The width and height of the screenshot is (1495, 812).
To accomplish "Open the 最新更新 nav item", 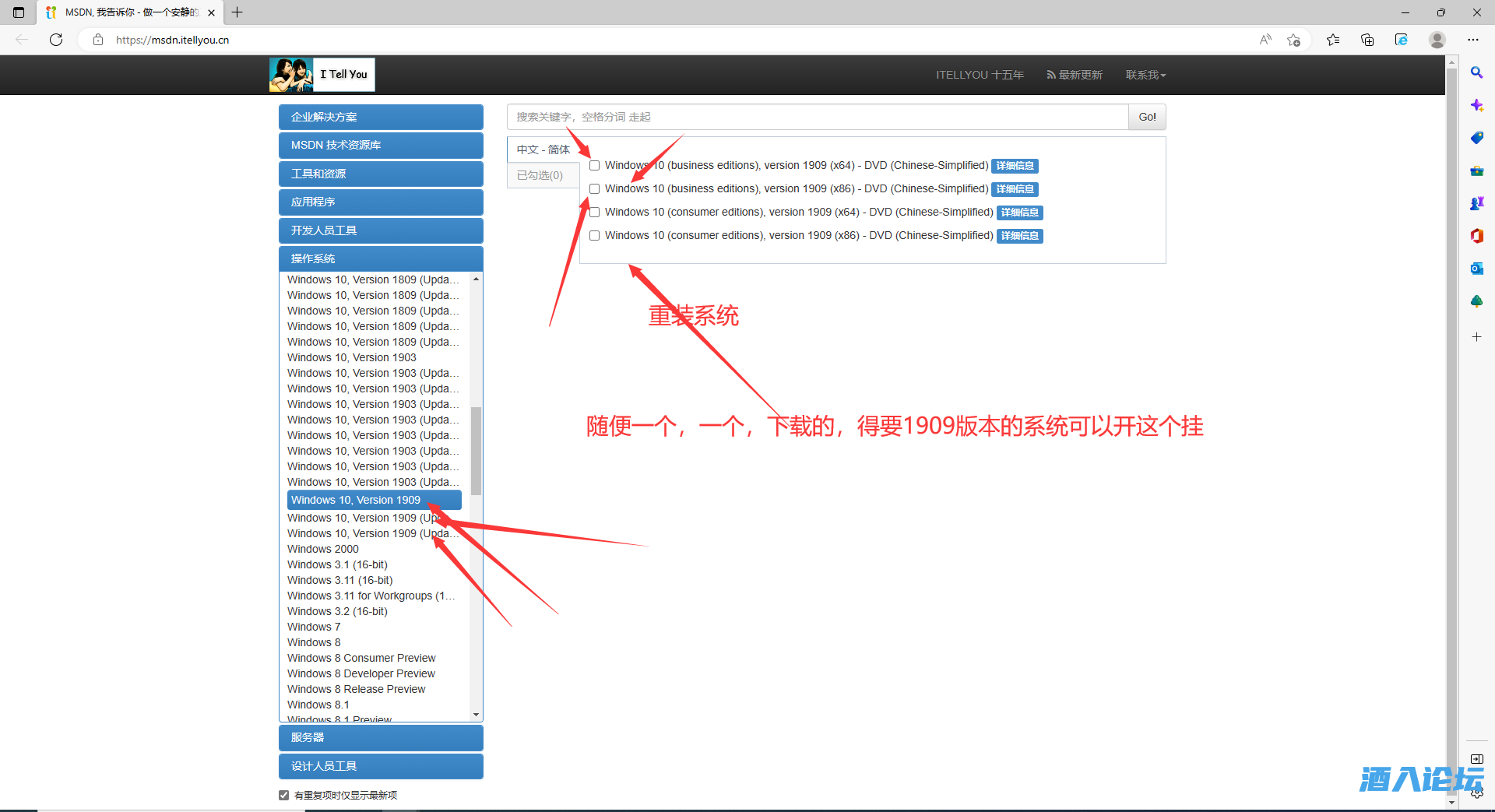I will point(1075,75).
